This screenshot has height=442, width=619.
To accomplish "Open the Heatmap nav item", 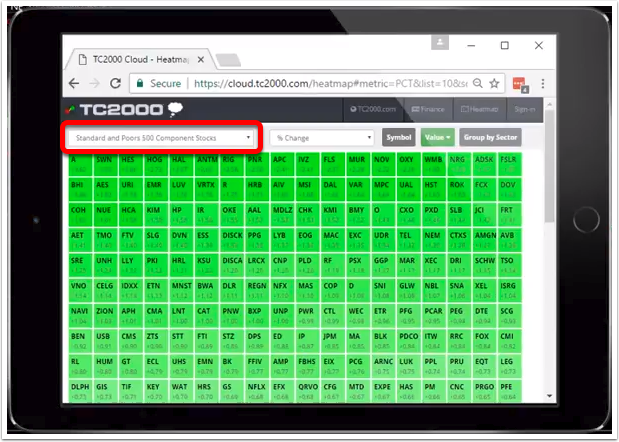I will 479,109.
